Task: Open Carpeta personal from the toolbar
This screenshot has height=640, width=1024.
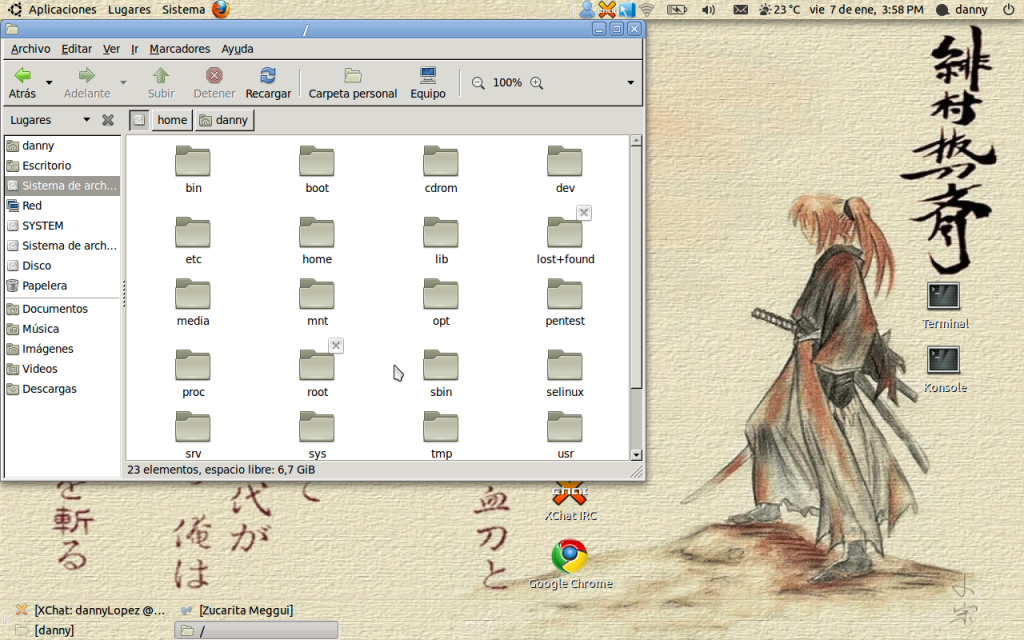Action: click(x=353, y=82)
